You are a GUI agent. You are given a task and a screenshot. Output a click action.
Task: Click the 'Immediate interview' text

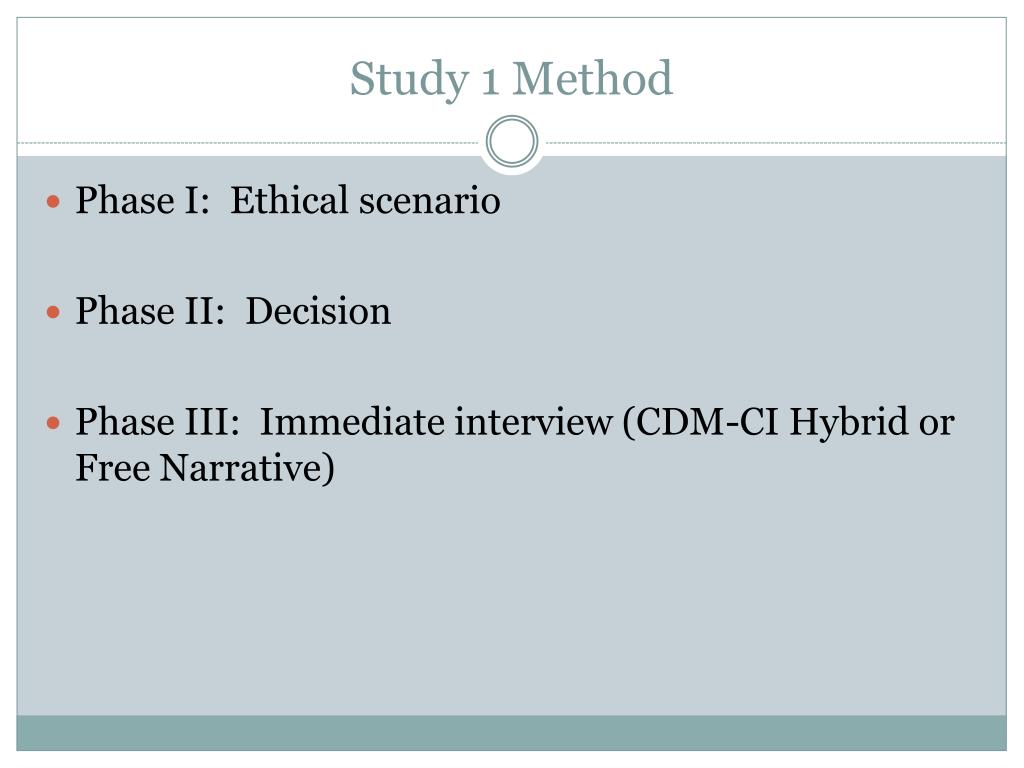coord(436,422)
